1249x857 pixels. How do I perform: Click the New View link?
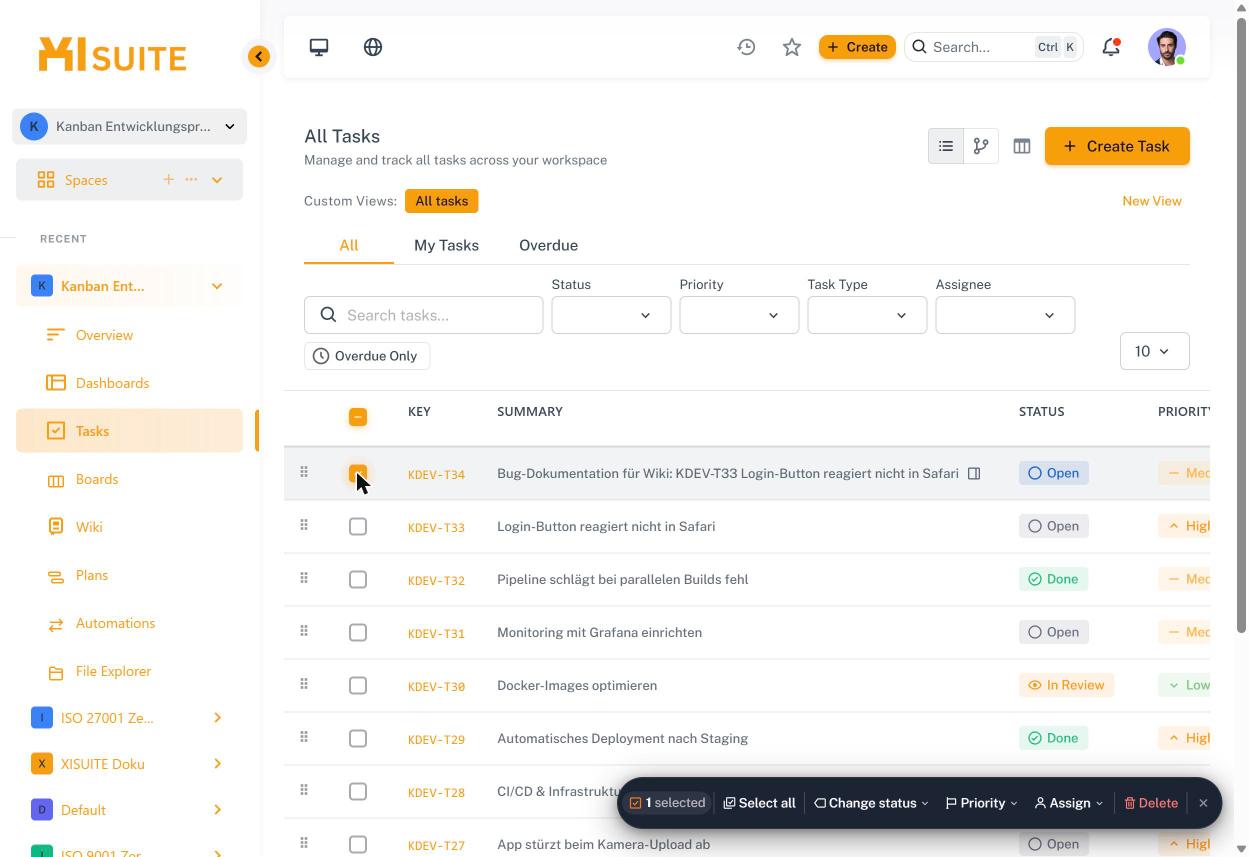coord(1152,201)
